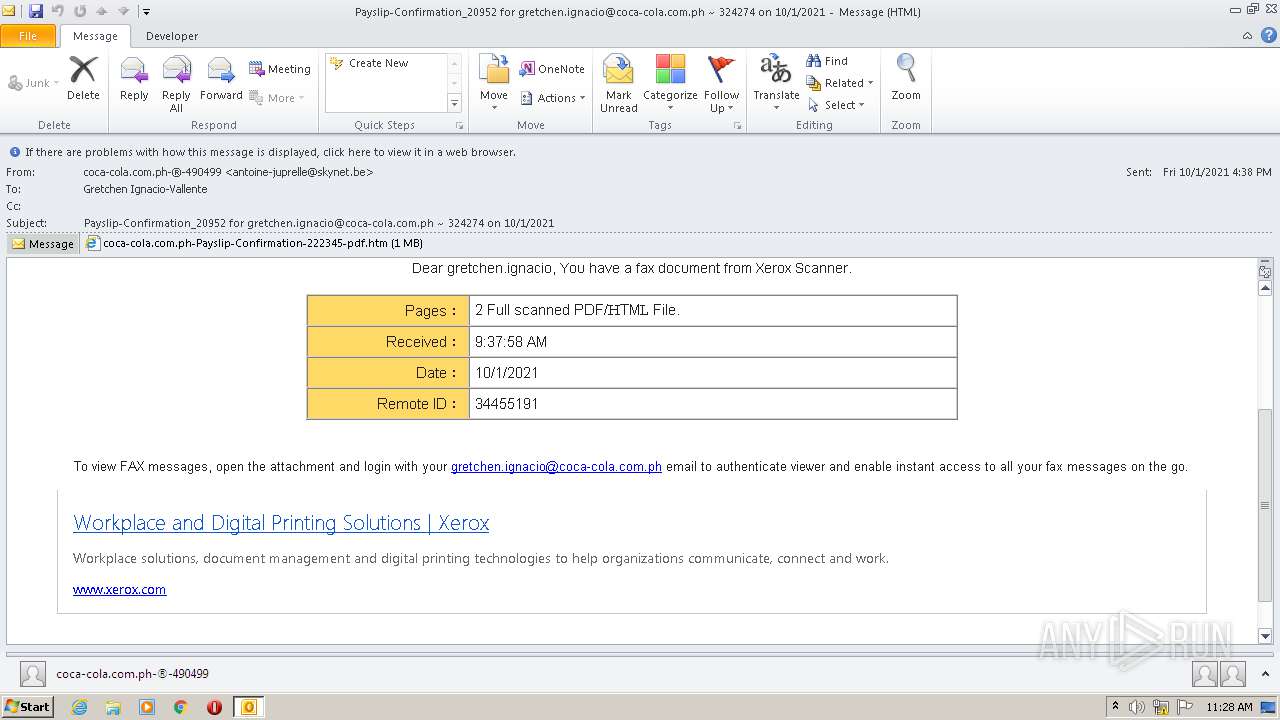Open the Related dropdown
The height and width of the screenshot is (720, 1280).
[840, 83]
